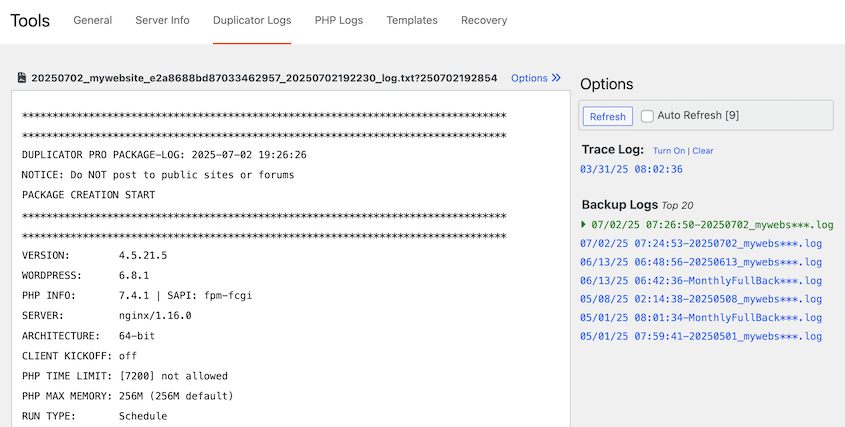
Task: Open the PHP Logs tab
Action: [x=338, y=20]
